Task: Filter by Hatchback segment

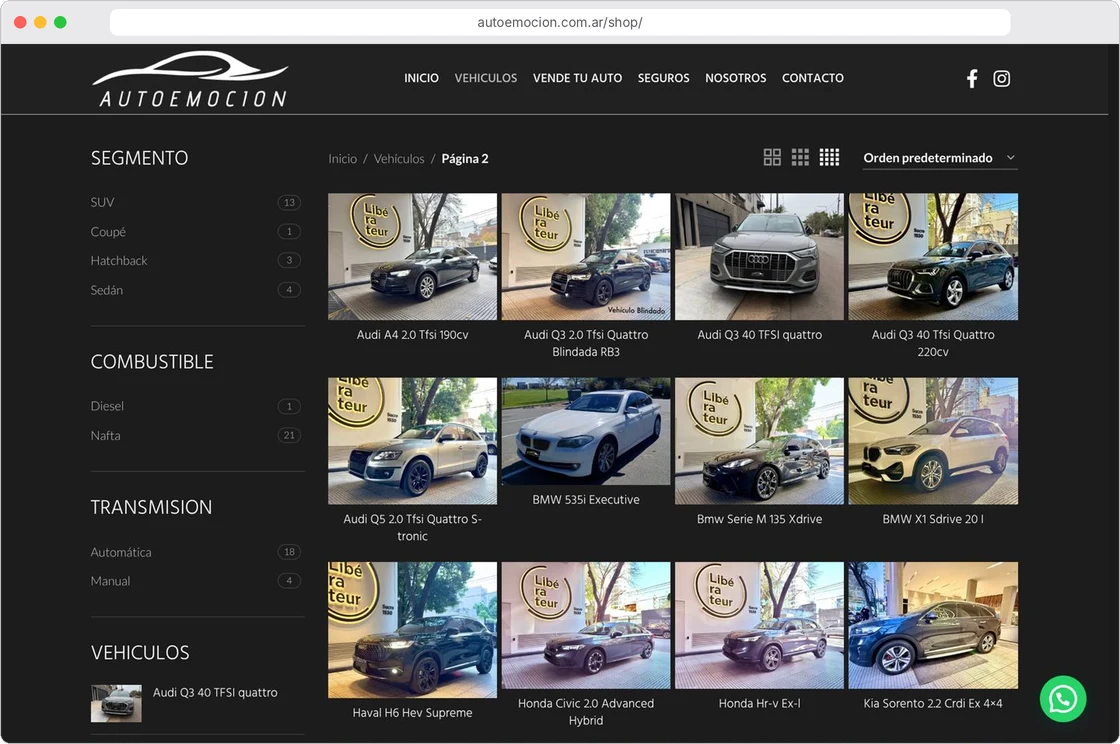Action: coord(119,261)
